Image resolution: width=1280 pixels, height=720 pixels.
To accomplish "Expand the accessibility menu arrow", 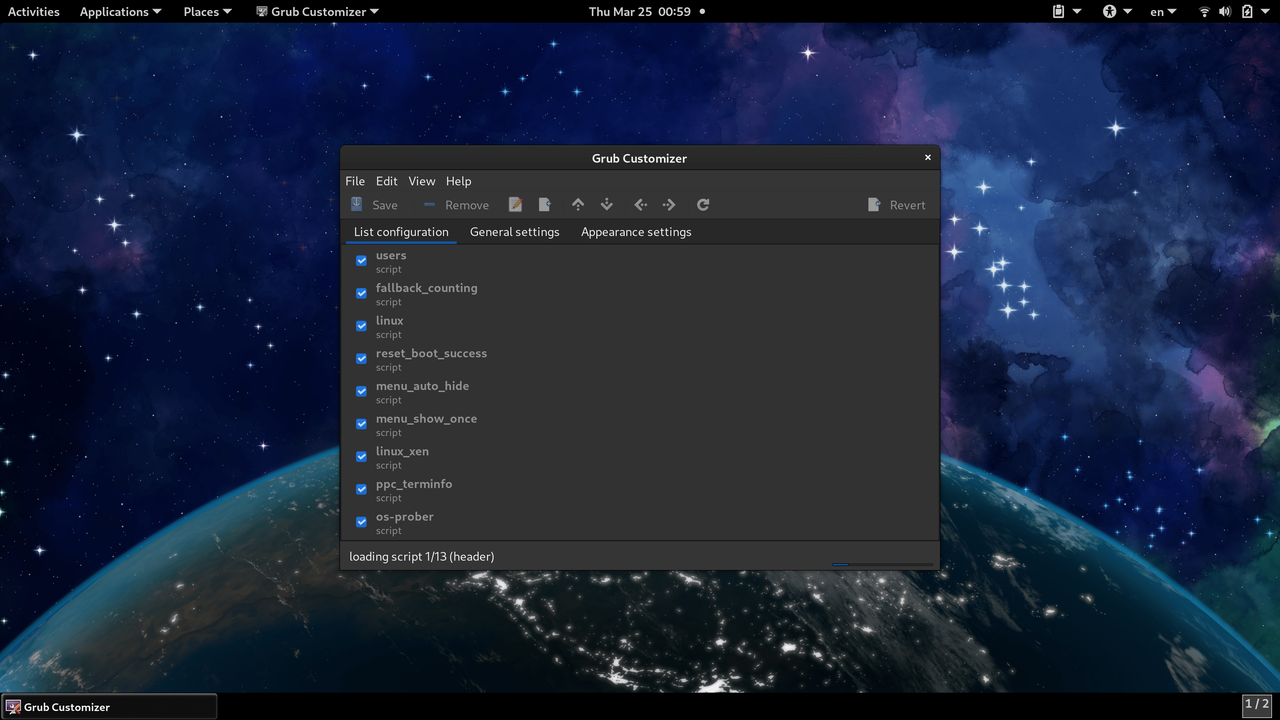I will click(x=1127, y=12).
